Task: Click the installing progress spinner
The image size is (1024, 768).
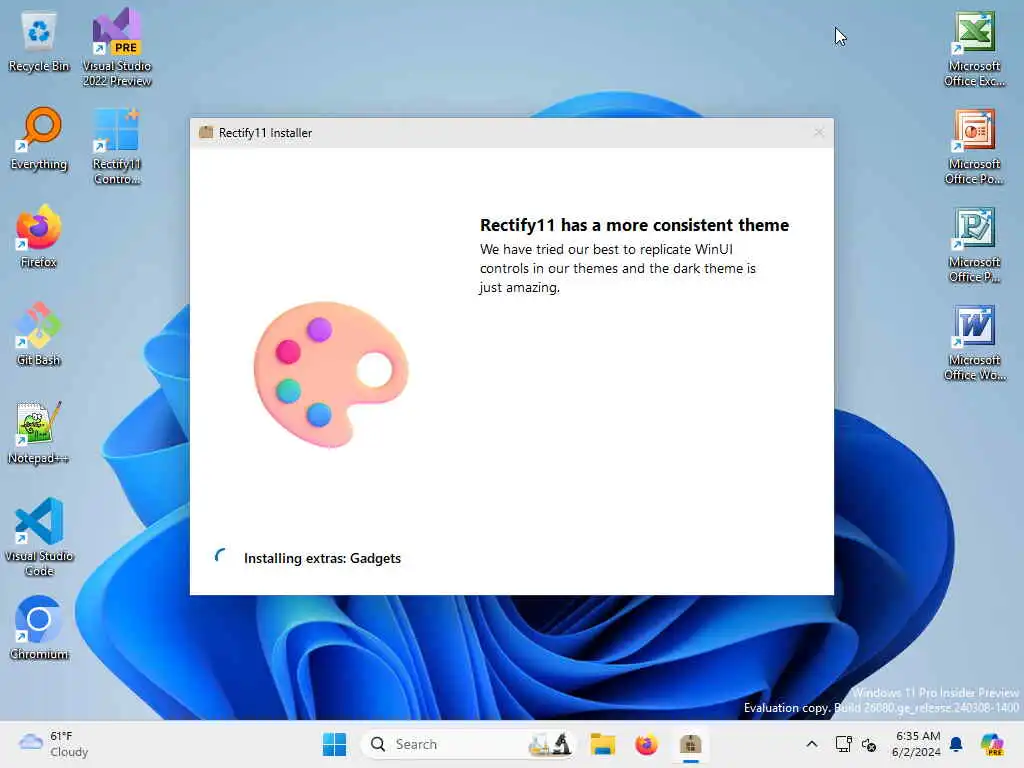Action: point(221,556)
